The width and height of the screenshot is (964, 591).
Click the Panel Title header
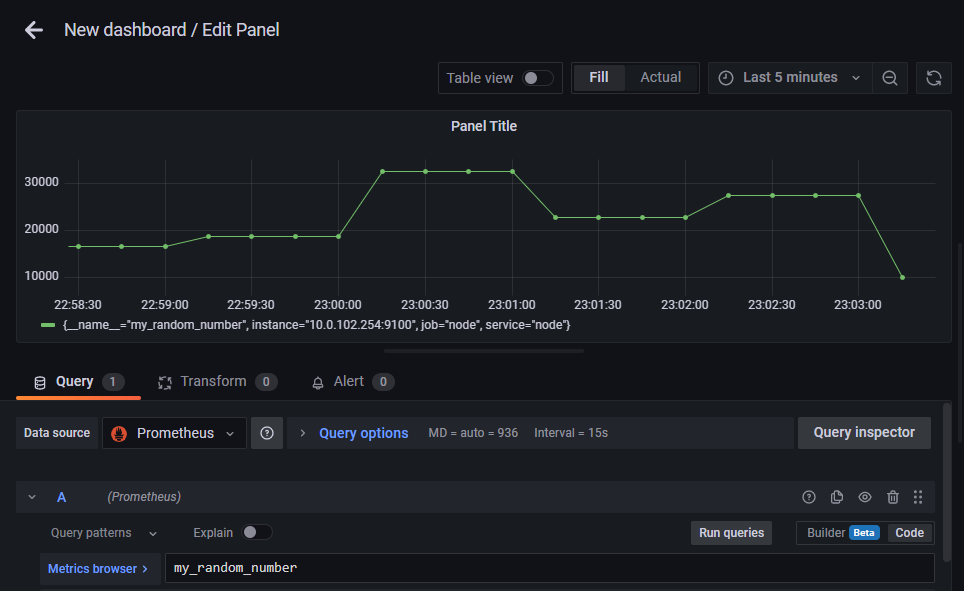tap(484, 126)
